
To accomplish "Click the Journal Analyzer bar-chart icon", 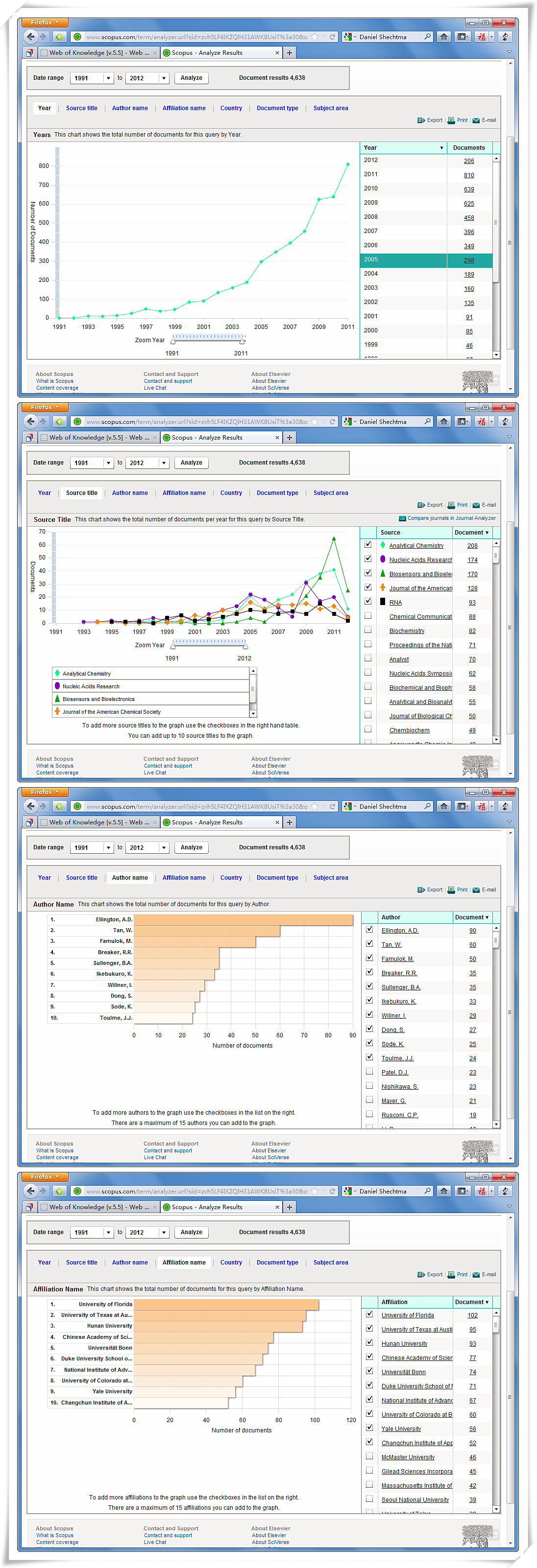I will [x=402, y=518].
